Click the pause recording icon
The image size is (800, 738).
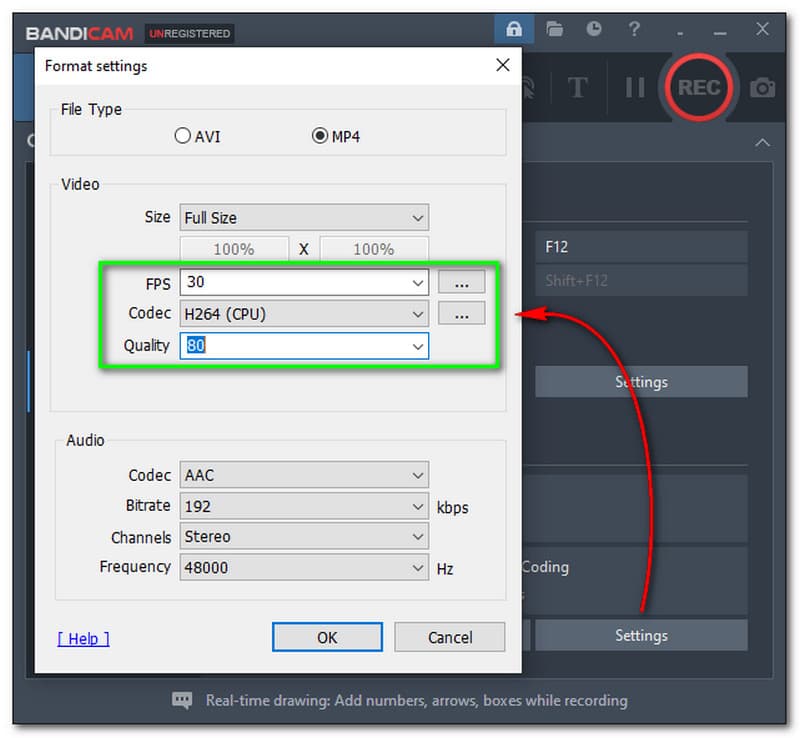point(635,88)
